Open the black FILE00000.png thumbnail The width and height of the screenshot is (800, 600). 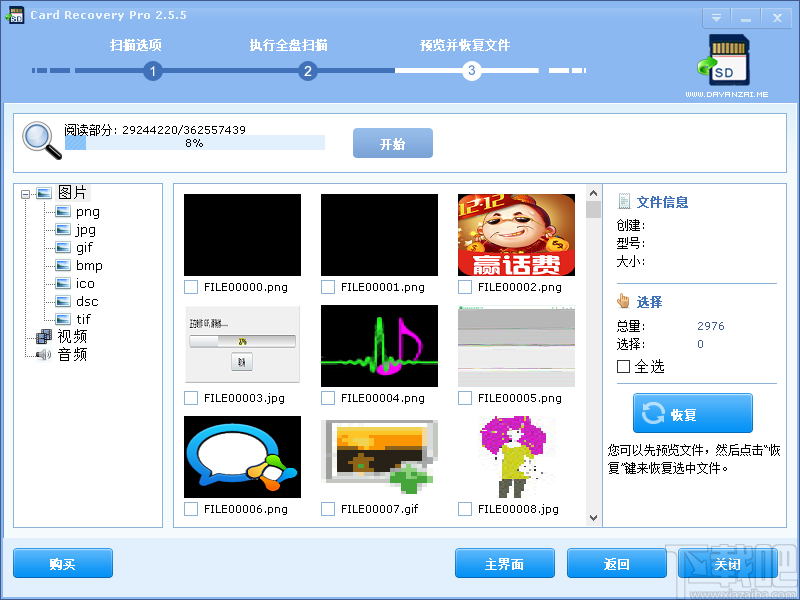tap(242, 235)
